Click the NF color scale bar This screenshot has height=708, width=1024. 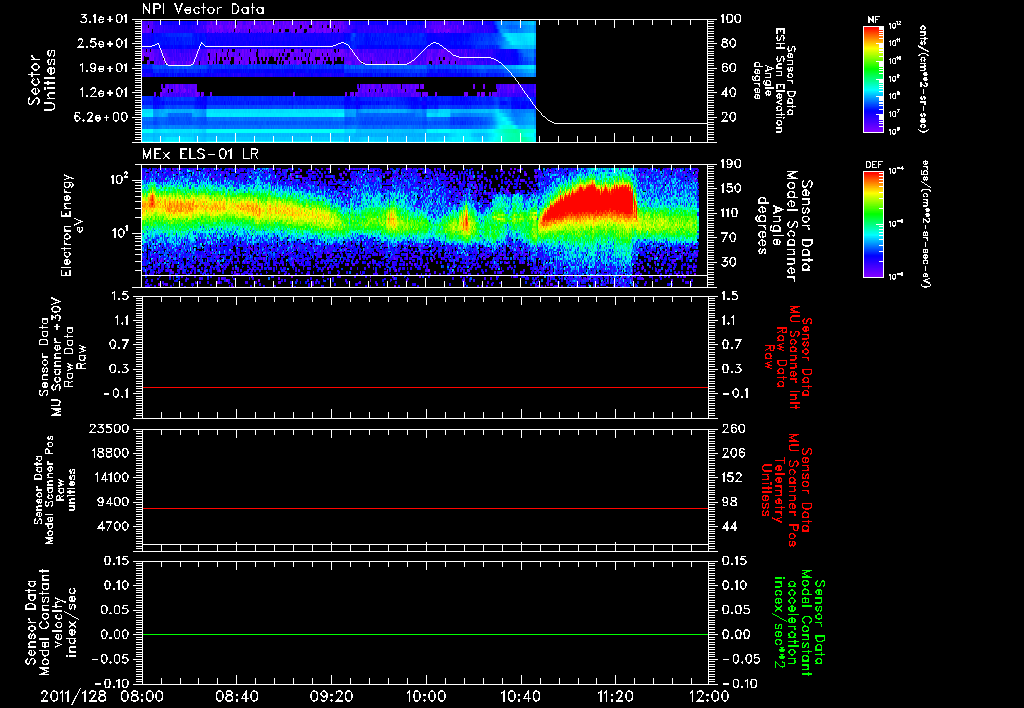coord(874,79)
